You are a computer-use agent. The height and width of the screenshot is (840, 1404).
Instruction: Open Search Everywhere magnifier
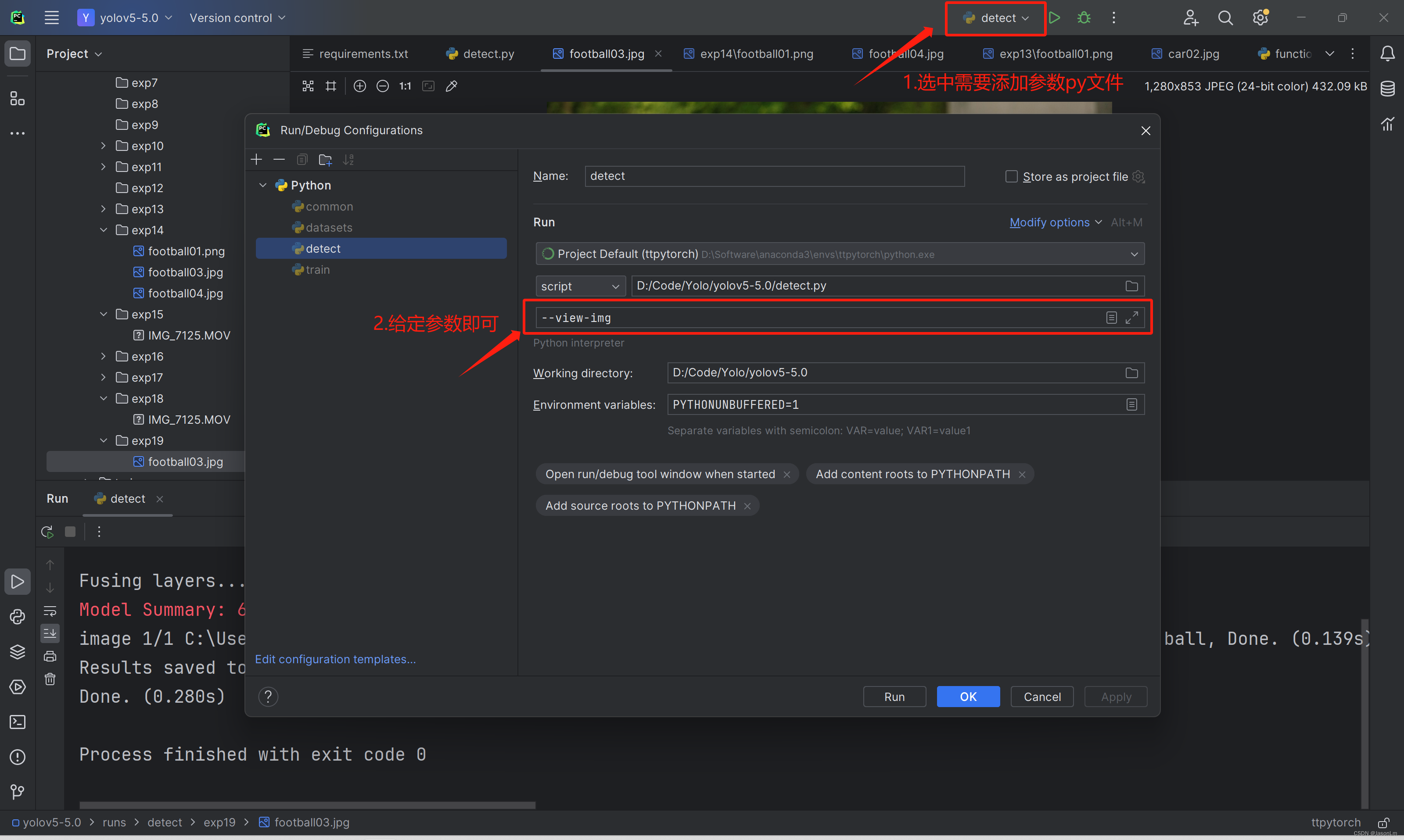[1225, 18]
